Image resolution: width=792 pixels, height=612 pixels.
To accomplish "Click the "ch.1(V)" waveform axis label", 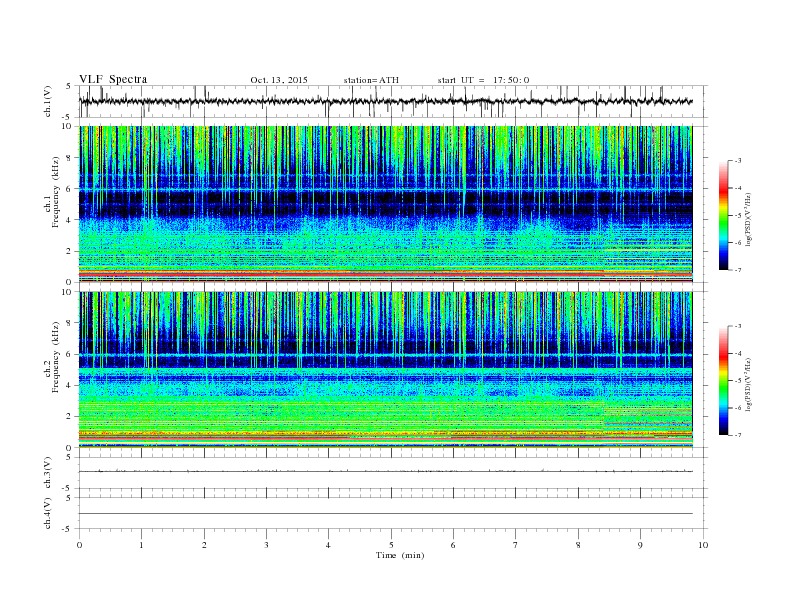I will click(x=48, y=101).
